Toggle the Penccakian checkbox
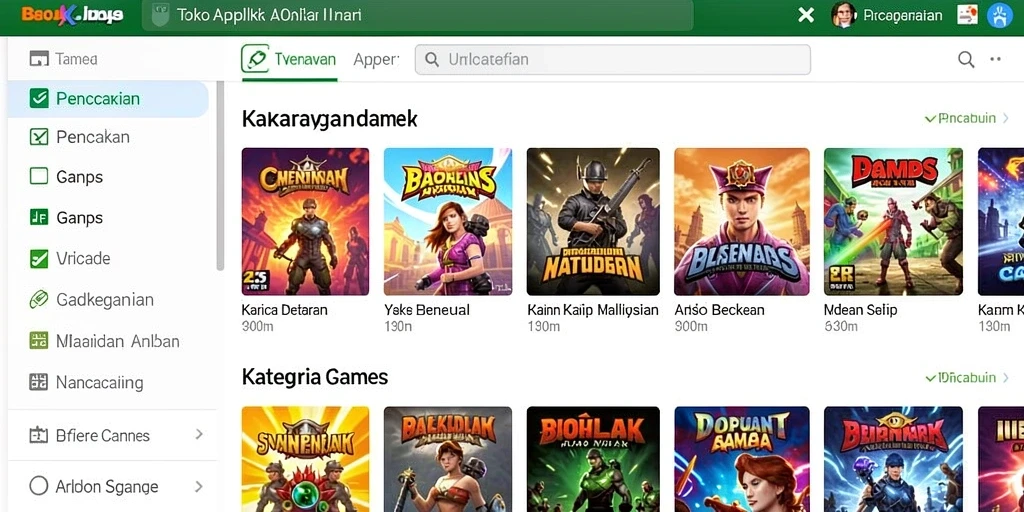 coord(39,99)
